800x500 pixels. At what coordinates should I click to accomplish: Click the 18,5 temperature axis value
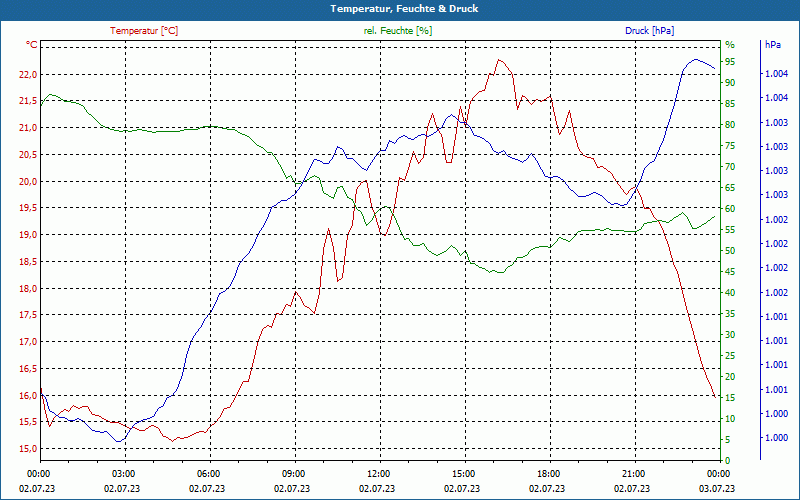tap(29, 262)
